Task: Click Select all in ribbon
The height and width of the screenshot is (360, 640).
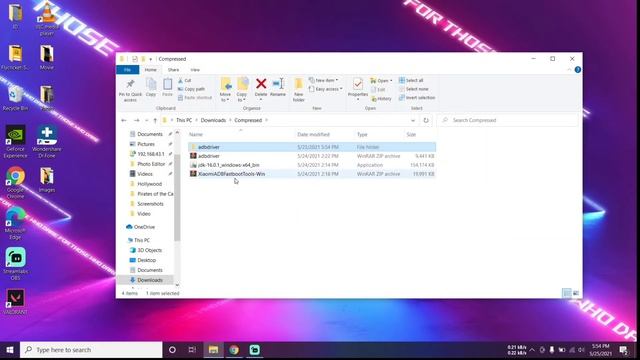Action: [411, 80]
